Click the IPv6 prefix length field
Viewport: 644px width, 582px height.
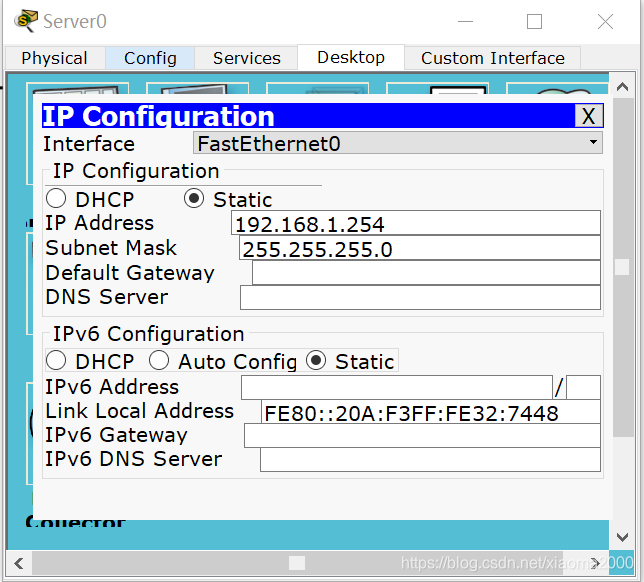tap(583, 387)
